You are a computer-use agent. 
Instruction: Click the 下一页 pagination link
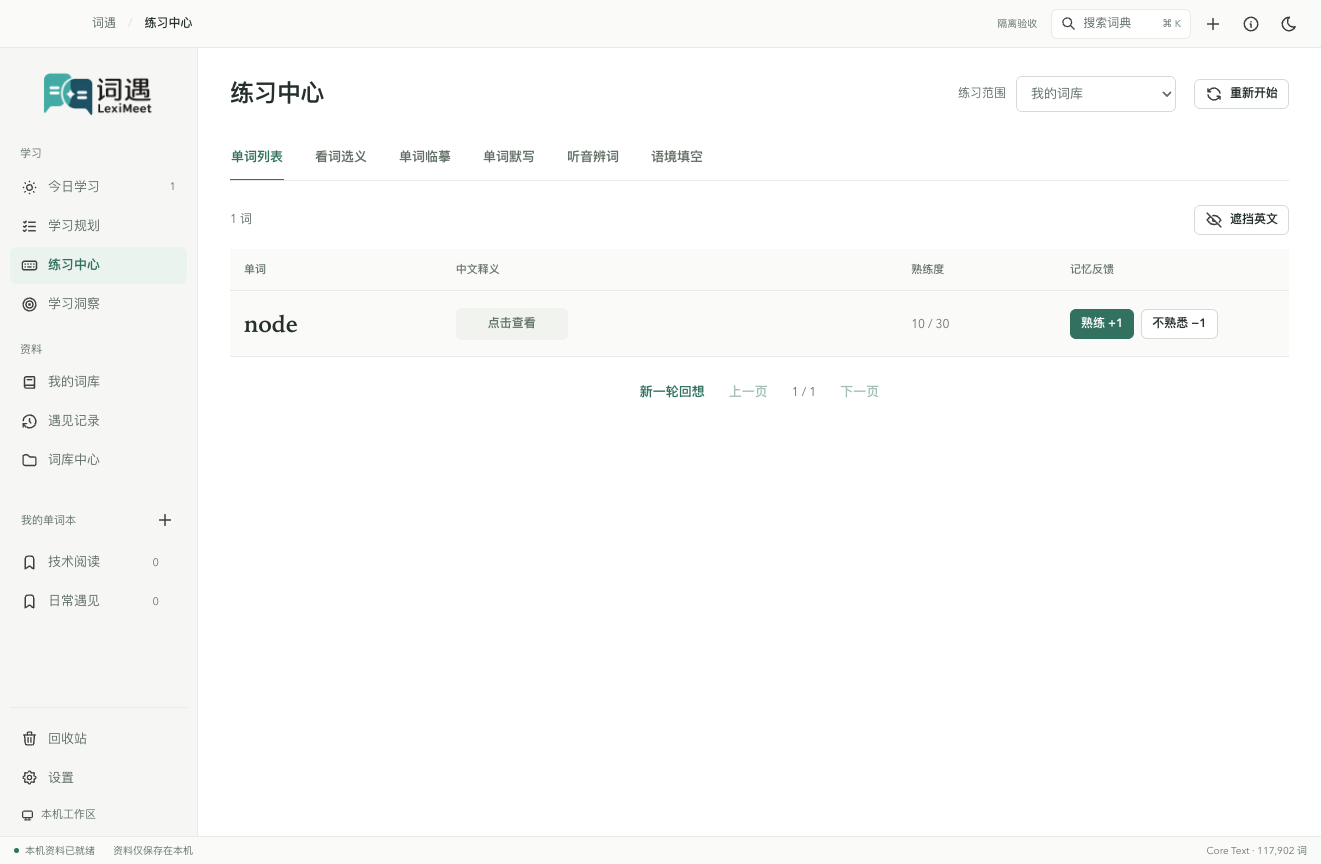860,392
